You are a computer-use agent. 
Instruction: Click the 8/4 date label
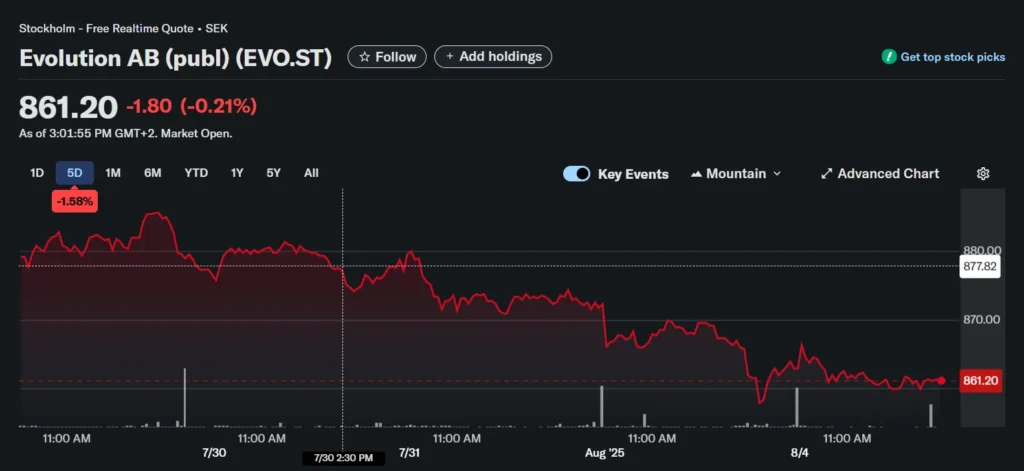pyautogui.click(x=799, y=453)
